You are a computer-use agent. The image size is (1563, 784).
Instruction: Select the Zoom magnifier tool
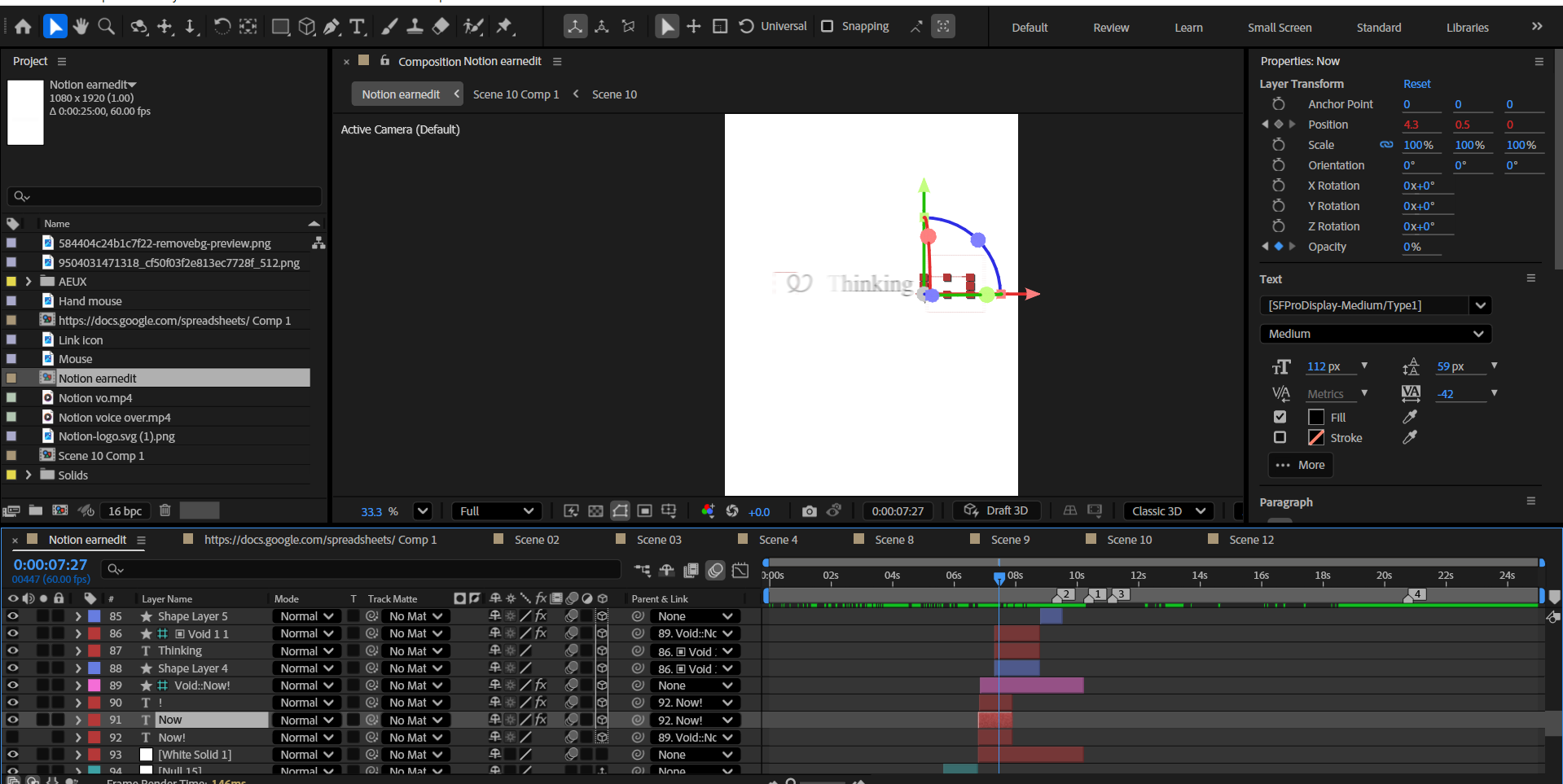point(106,27)
